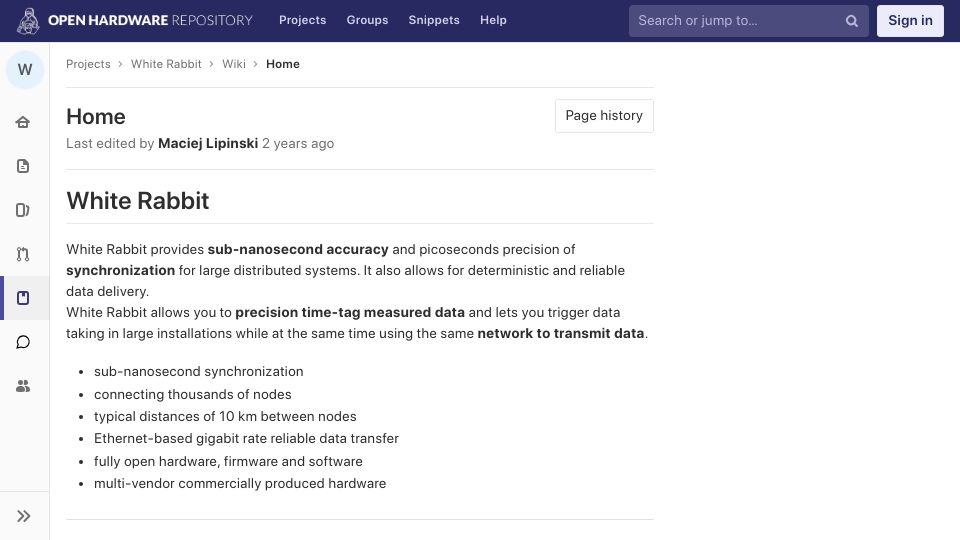The image size is (960, 540).
Task: Click the Page history button
Action: (604, 116)
